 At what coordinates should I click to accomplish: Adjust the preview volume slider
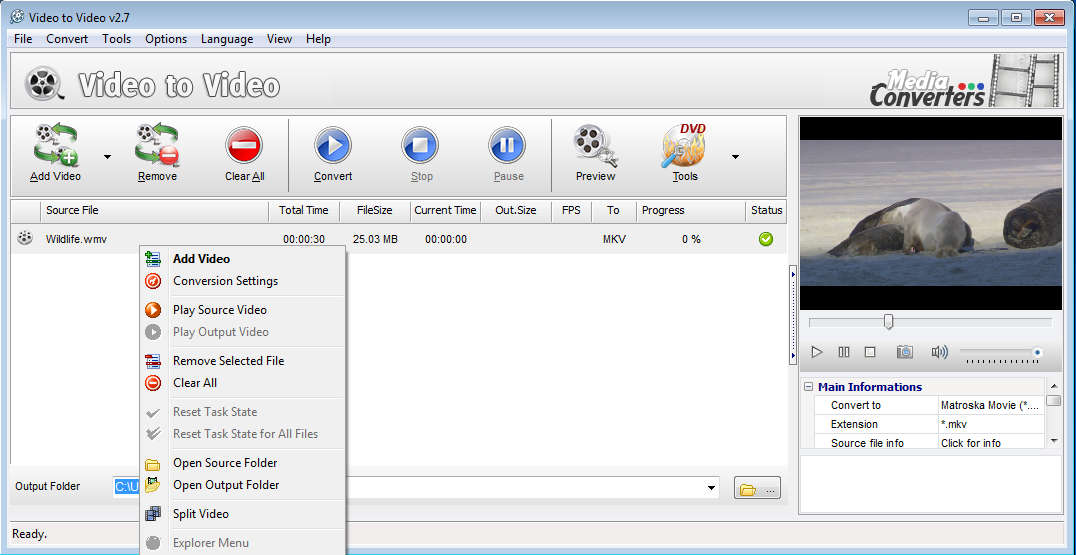pos(1001,353)
